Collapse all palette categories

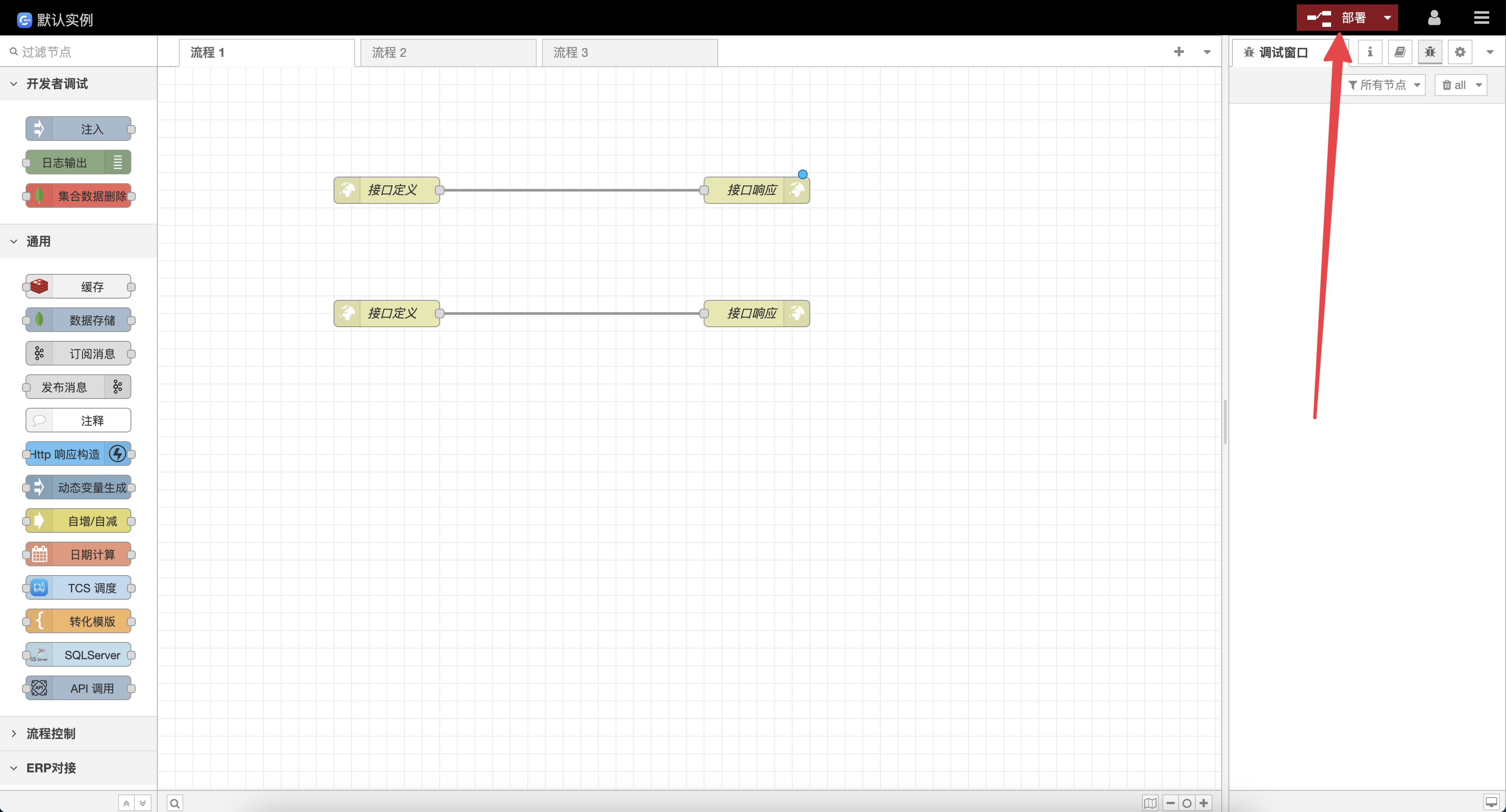coord(126,803)
